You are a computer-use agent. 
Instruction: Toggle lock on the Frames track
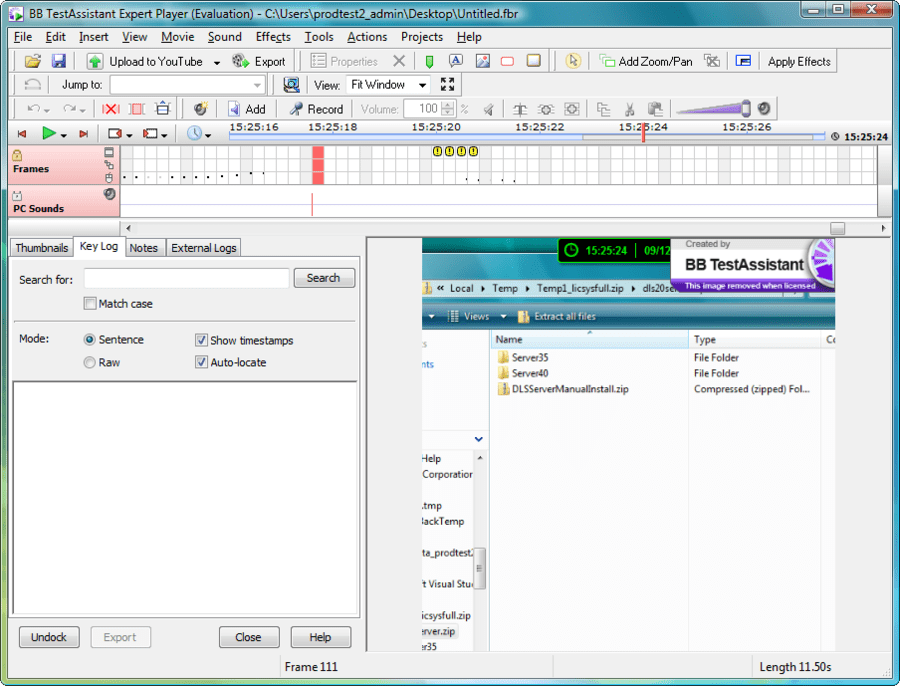tap(17, 155)
